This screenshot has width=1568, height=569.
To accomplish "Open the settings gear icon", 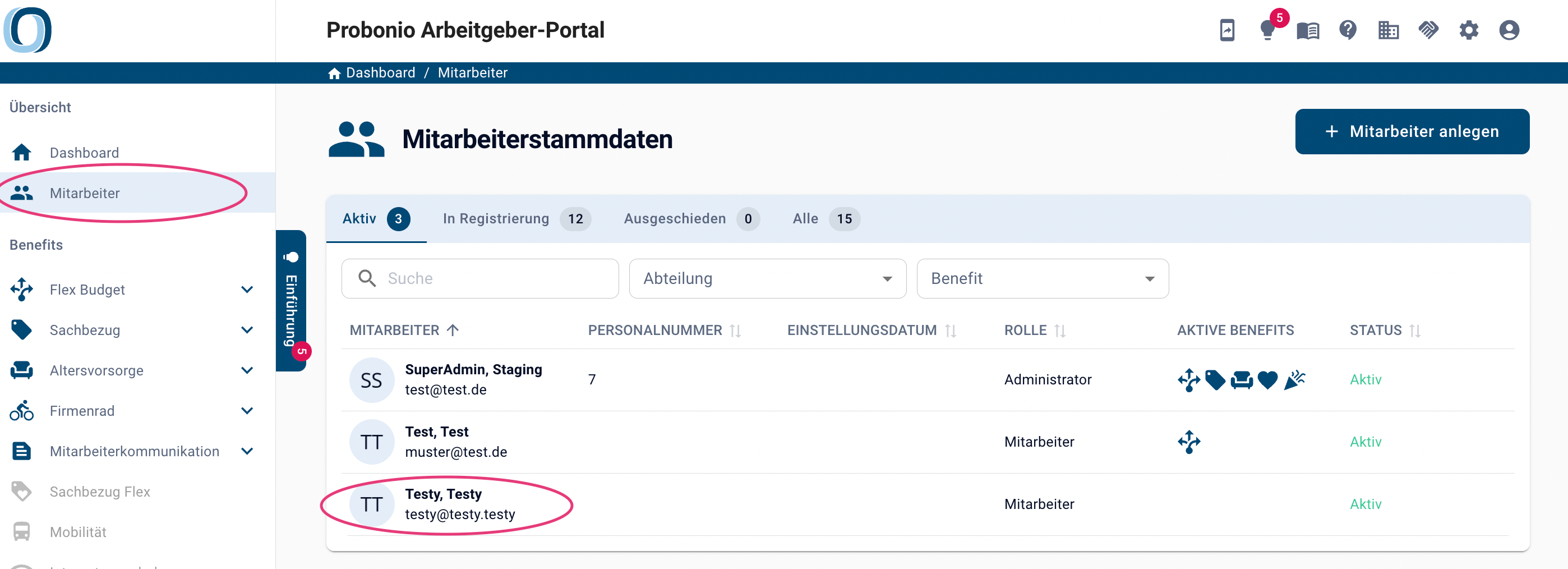I will [1469, 30].
